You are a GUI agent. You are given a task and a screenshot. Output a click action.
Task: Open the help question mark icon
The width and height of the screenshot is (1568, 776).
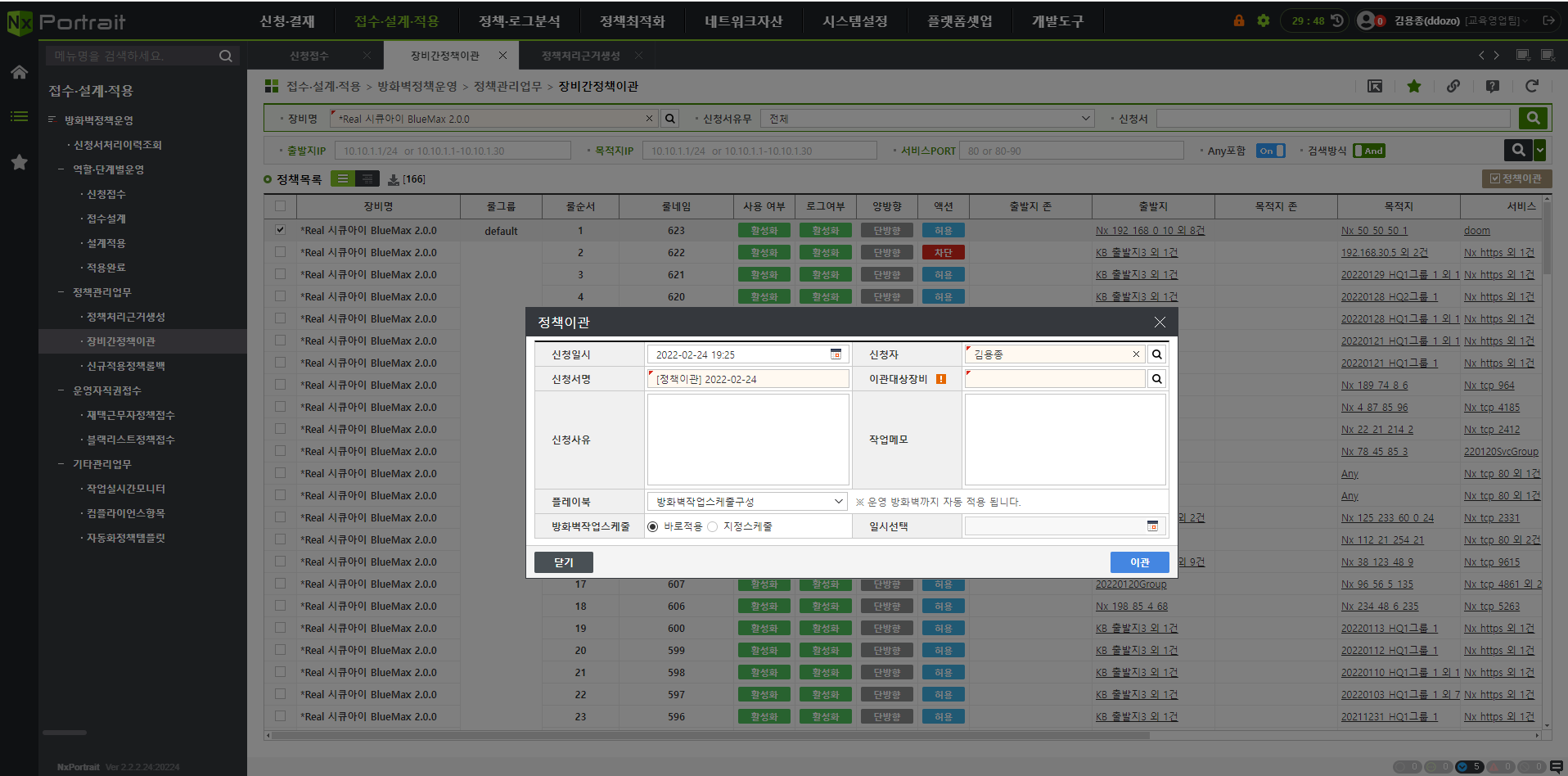pyautogui.click(x=1493, y=86)
